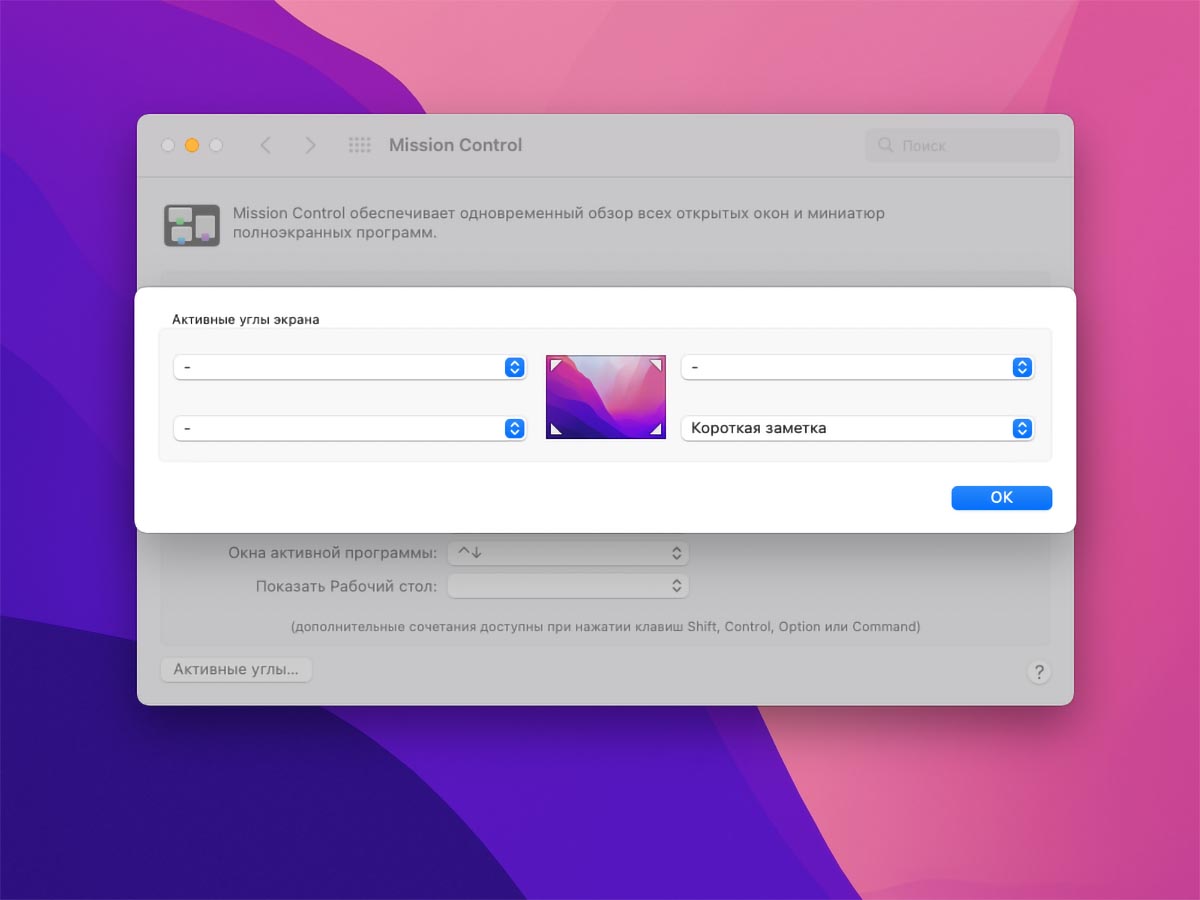Go back with the left chevron
The image size is (1200, 900).
(265, 145)
